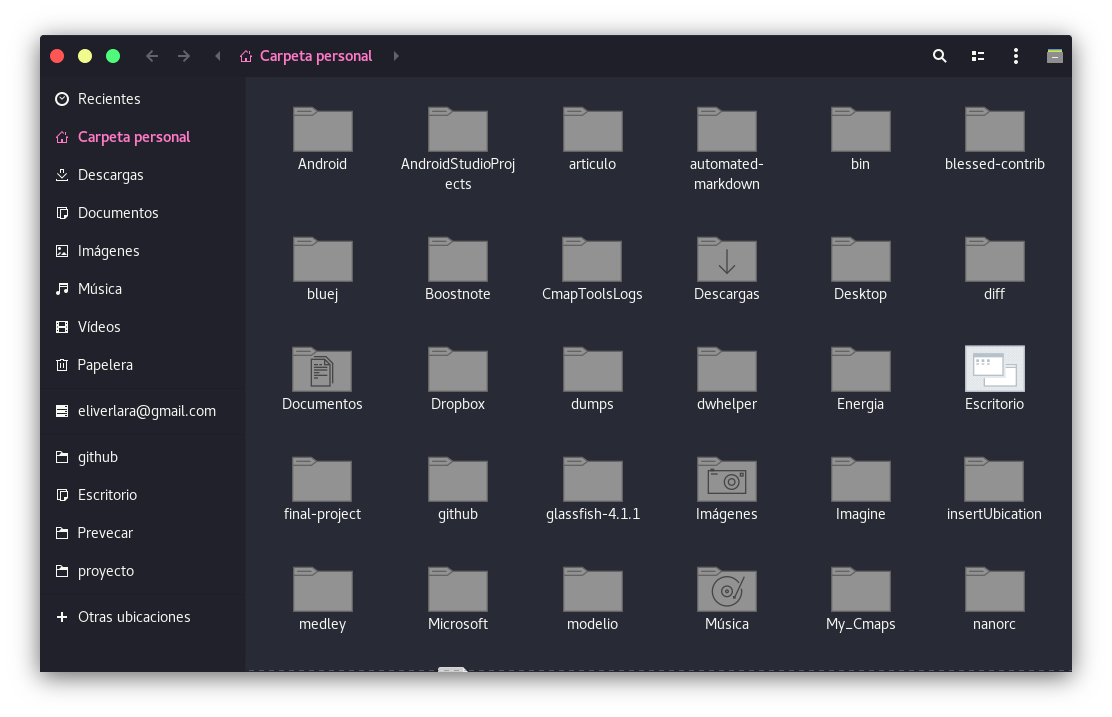Screen dimensions: 1112x717
Task: Select the Música folder icon in grid
Action: (726, 589)
